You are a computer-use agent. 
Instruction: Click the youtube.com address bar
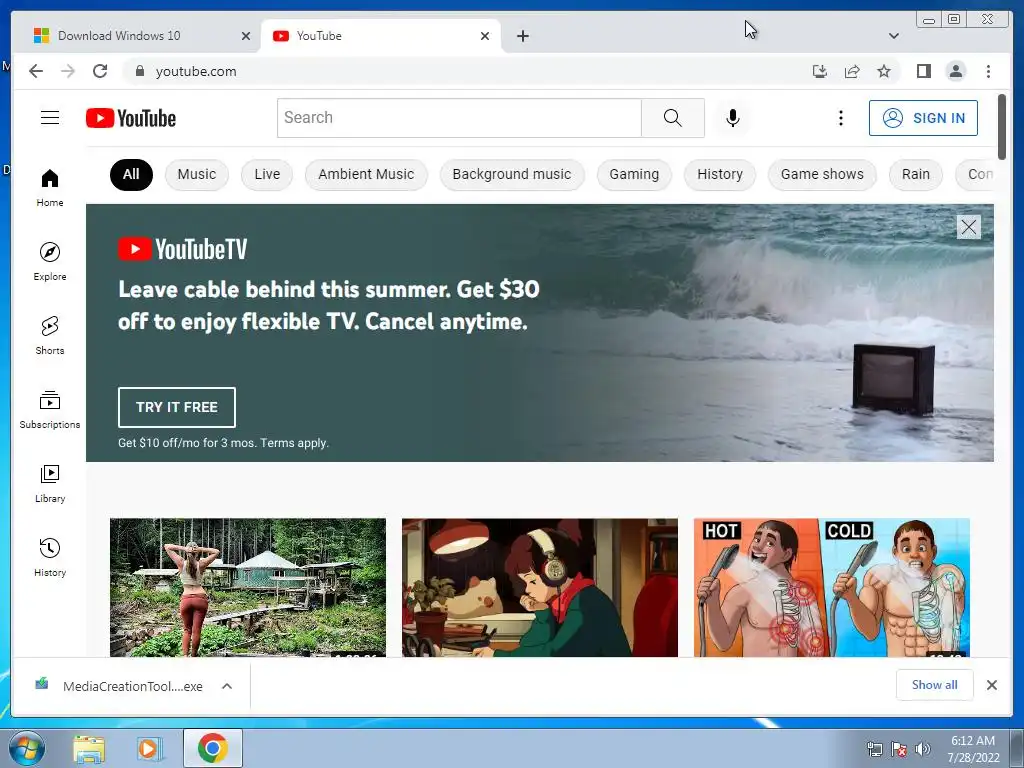457,71
